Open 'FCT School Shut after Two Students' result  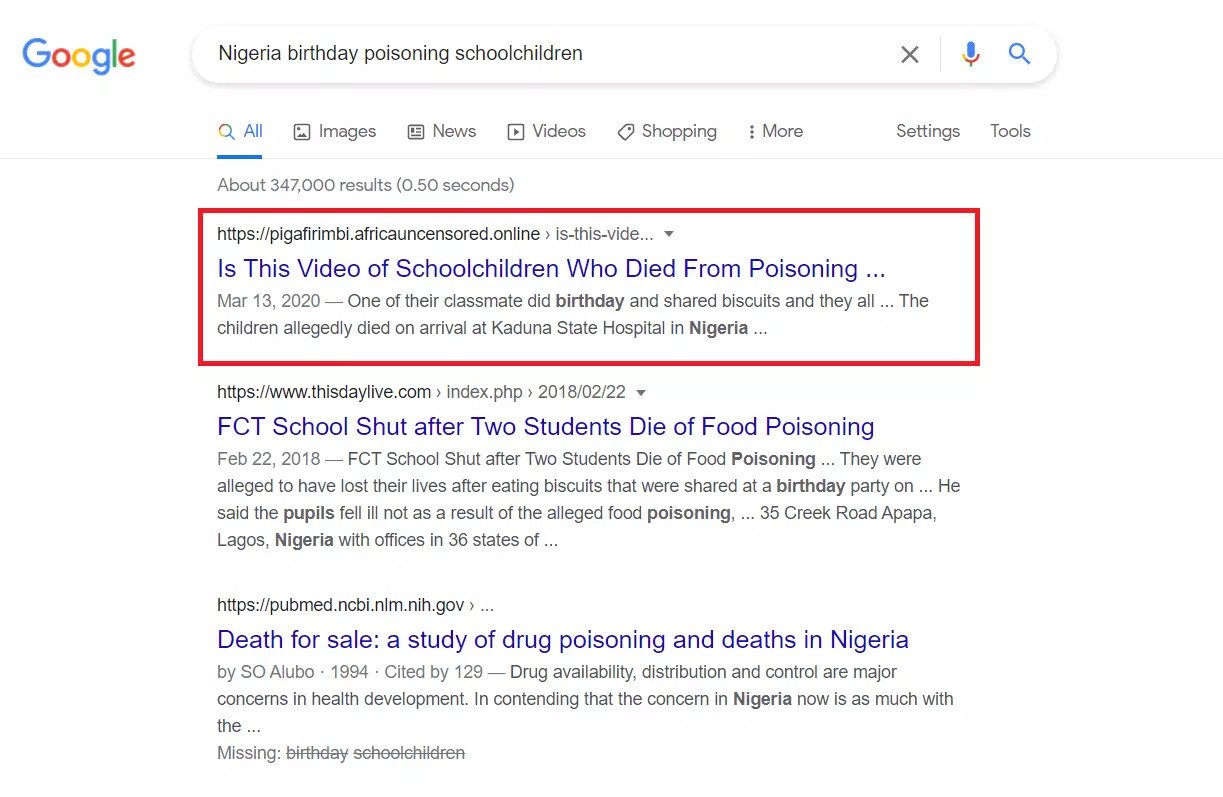coord(545,426)
